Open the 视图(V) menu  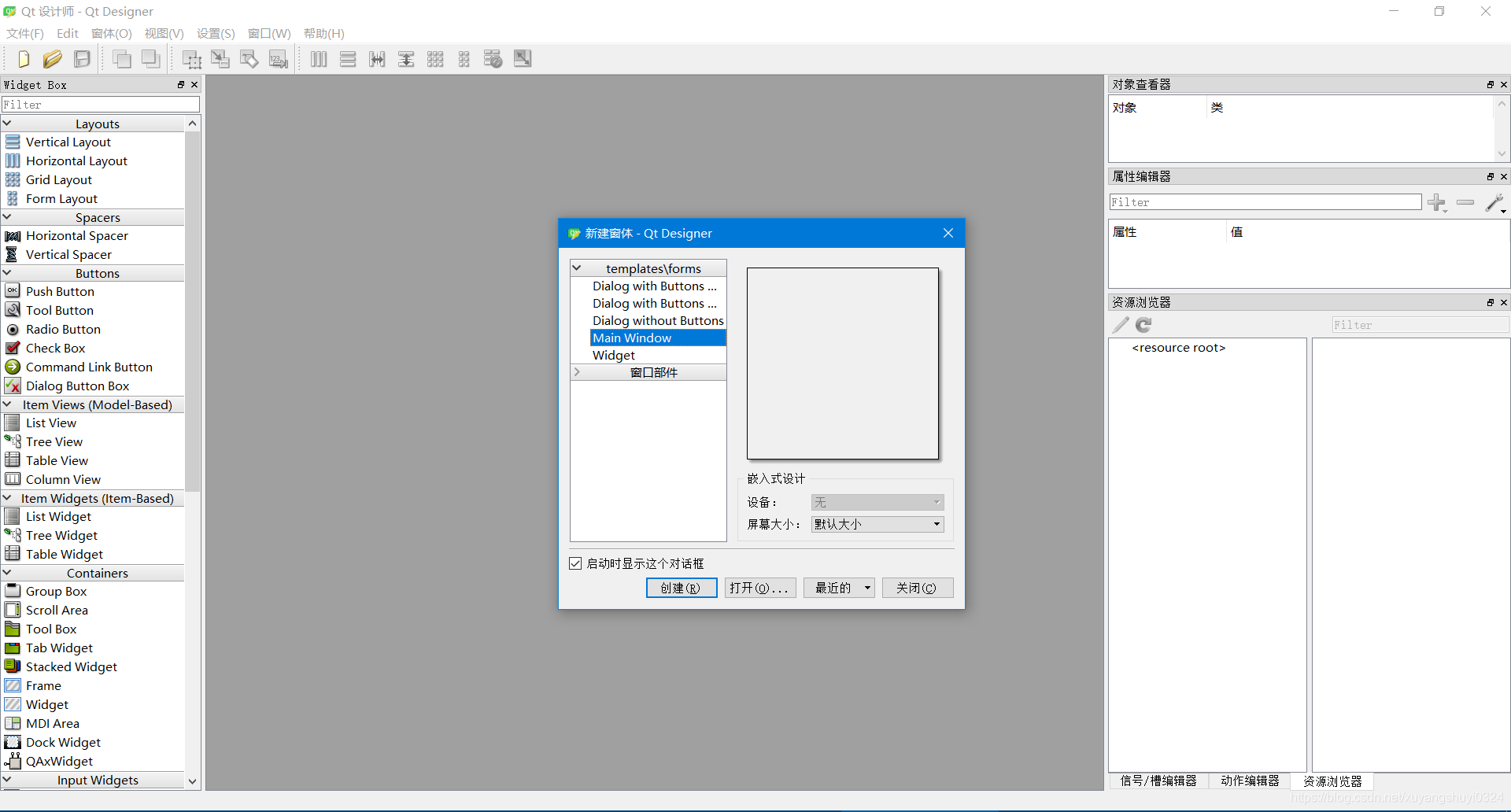click(x=164, y=34)
